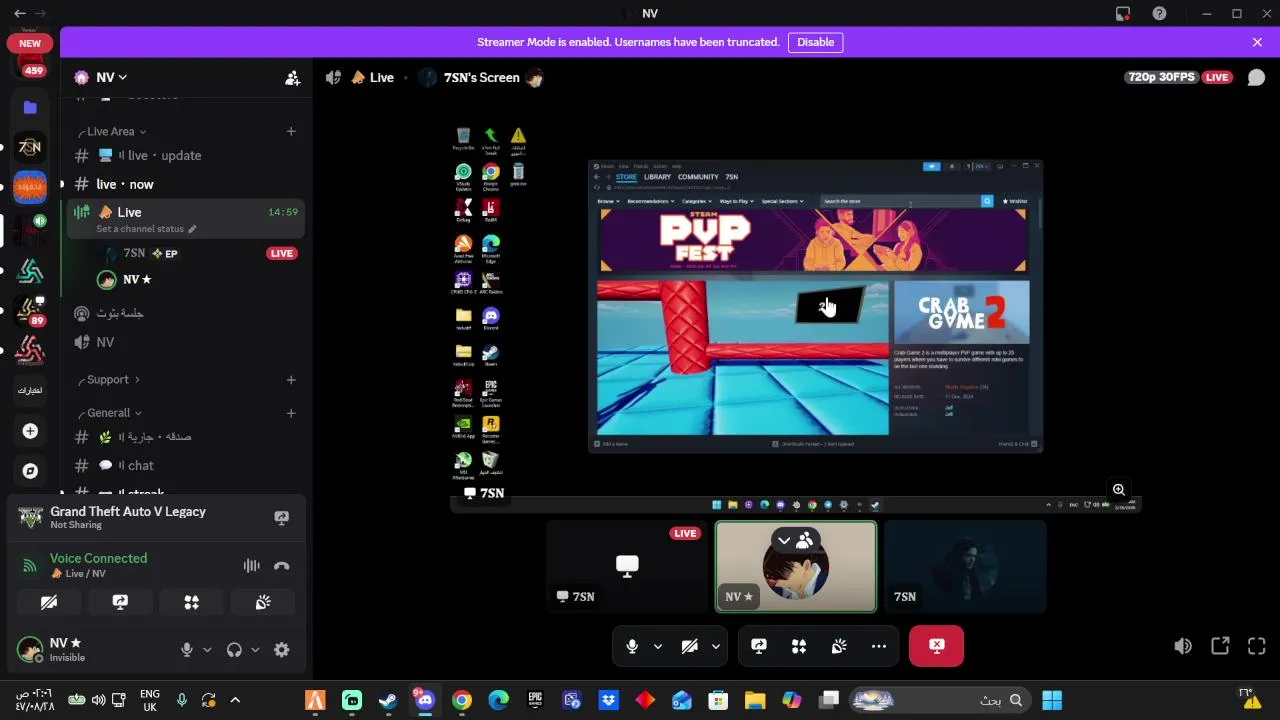
Task: Disconnect using the red hang up button
Action: click(x=936, y=646)
